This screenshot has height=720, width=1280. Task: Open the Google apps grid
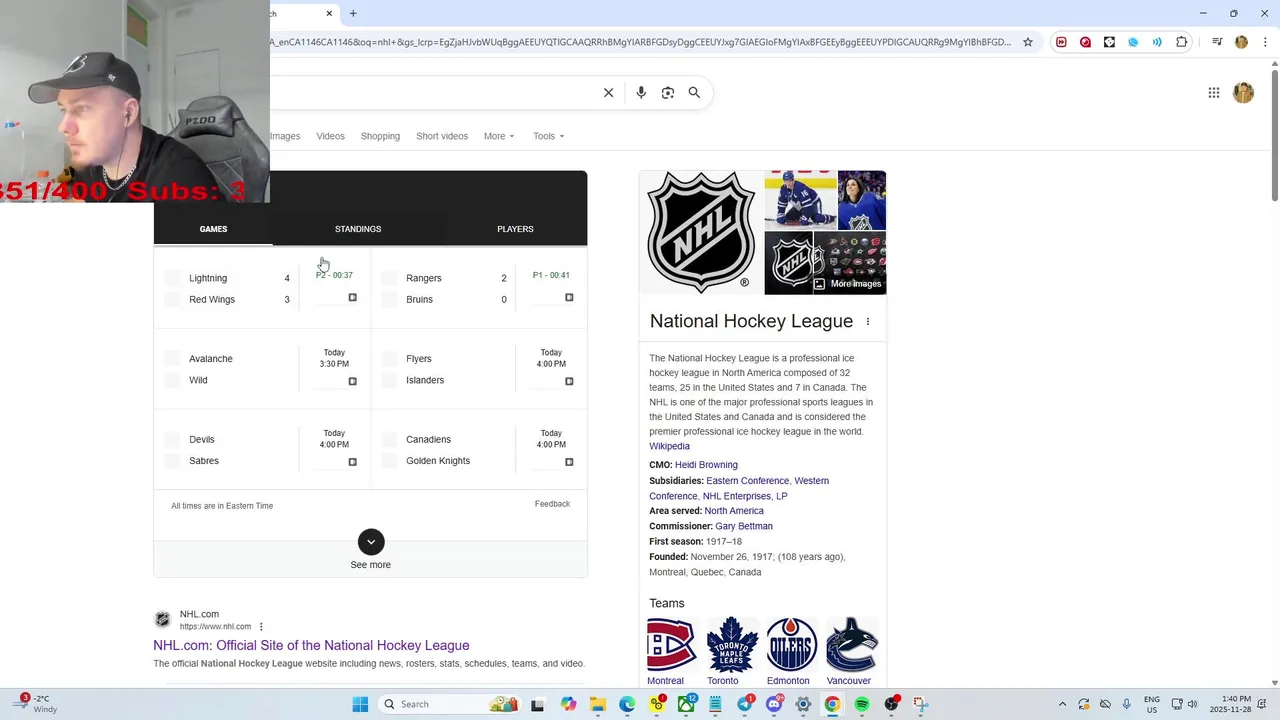click(1214, 93)
